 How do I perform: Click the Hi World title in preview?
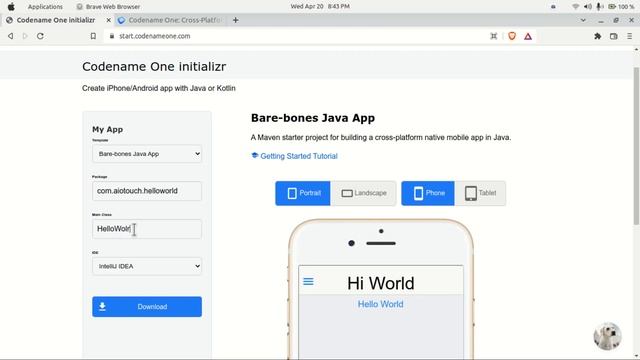click(380, 283)
